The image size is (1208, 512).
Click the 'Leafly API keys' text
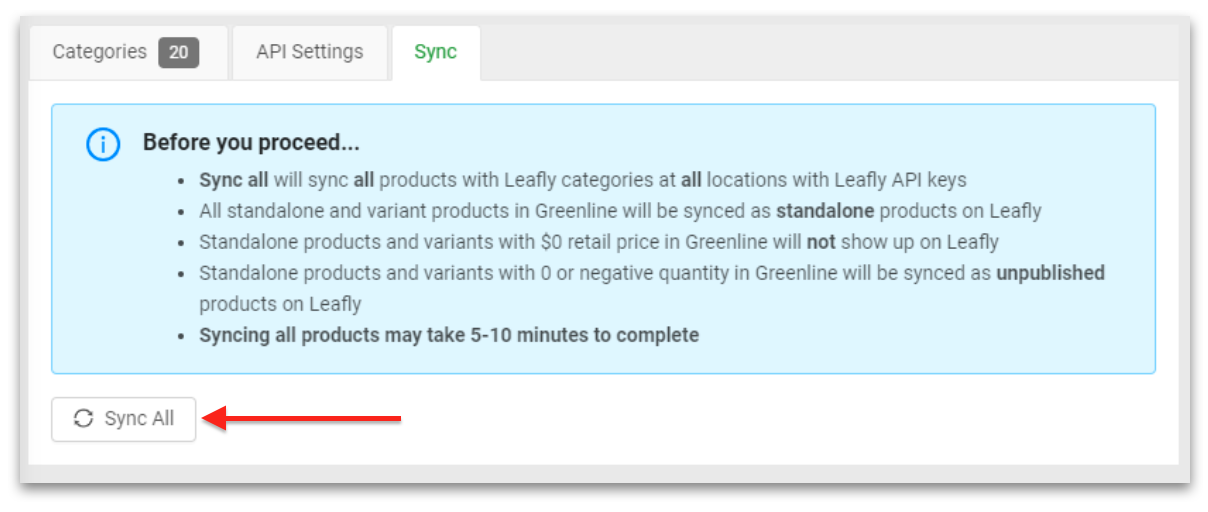click(908, 180)
